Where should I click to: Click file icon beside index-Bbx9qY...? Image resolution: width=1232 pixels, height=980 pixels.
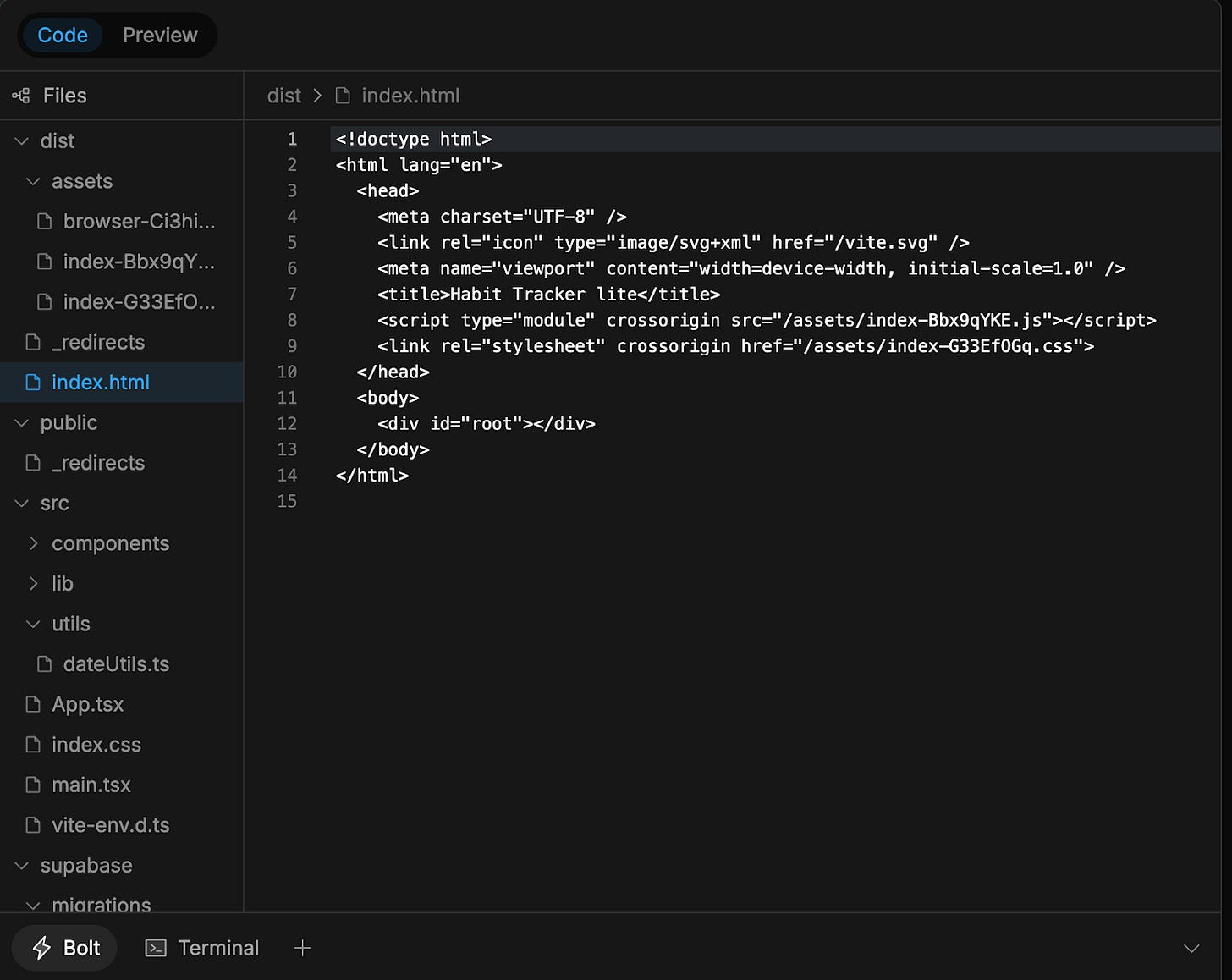click(45, 262)
